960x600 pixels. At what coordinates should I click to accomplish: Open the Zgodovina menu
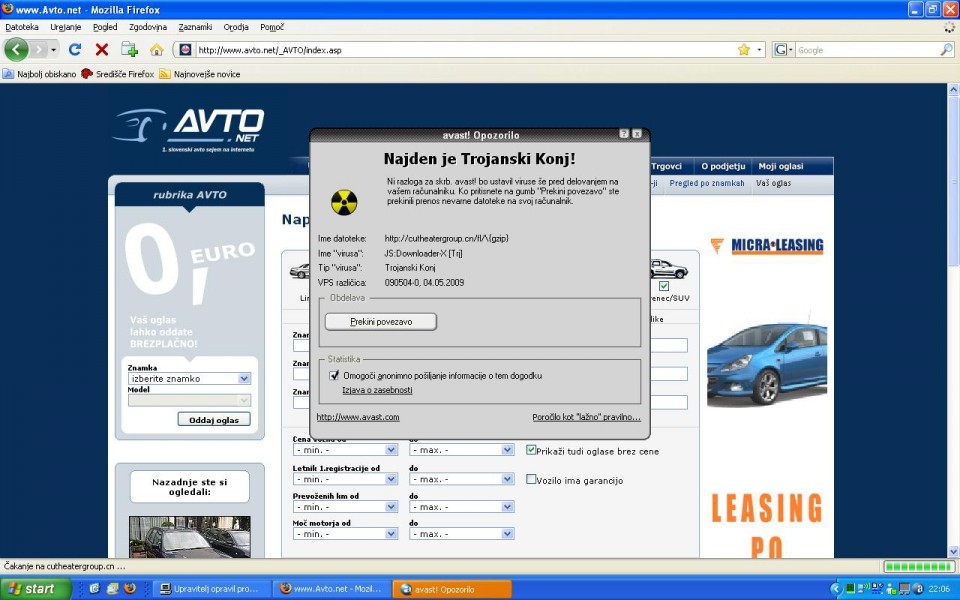pyautogui.click(x=148, y=27)
